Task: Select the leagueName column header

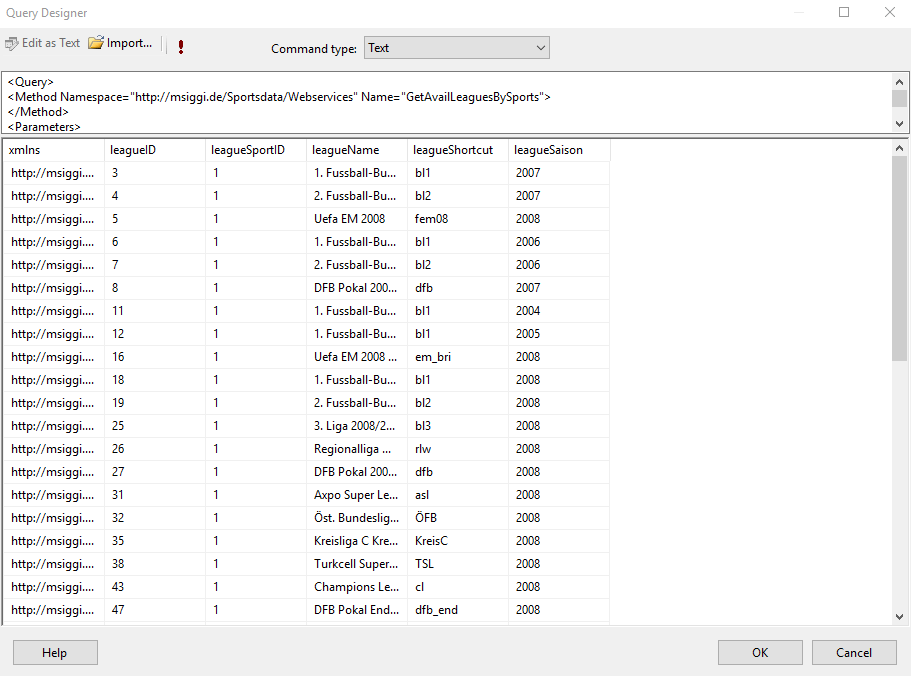Action: [356, 150]
